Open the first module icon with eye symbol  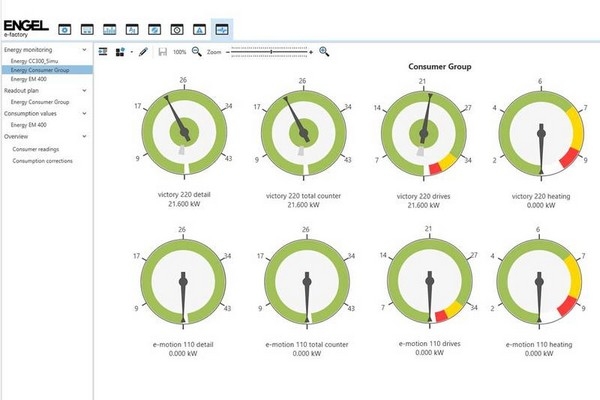tap(65, 29)
